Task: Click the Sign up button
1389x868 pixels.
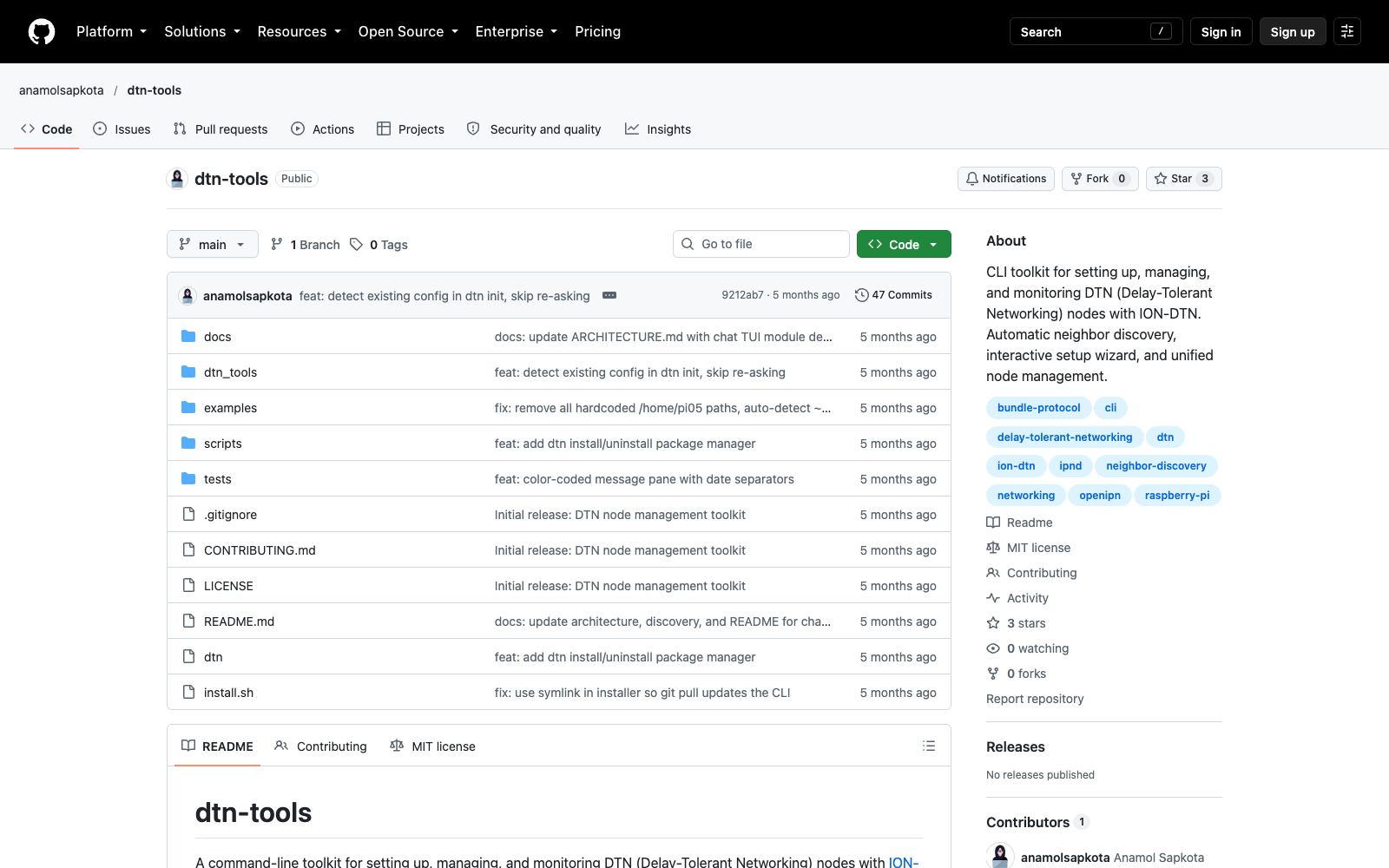Action: tap(1293, 31)
